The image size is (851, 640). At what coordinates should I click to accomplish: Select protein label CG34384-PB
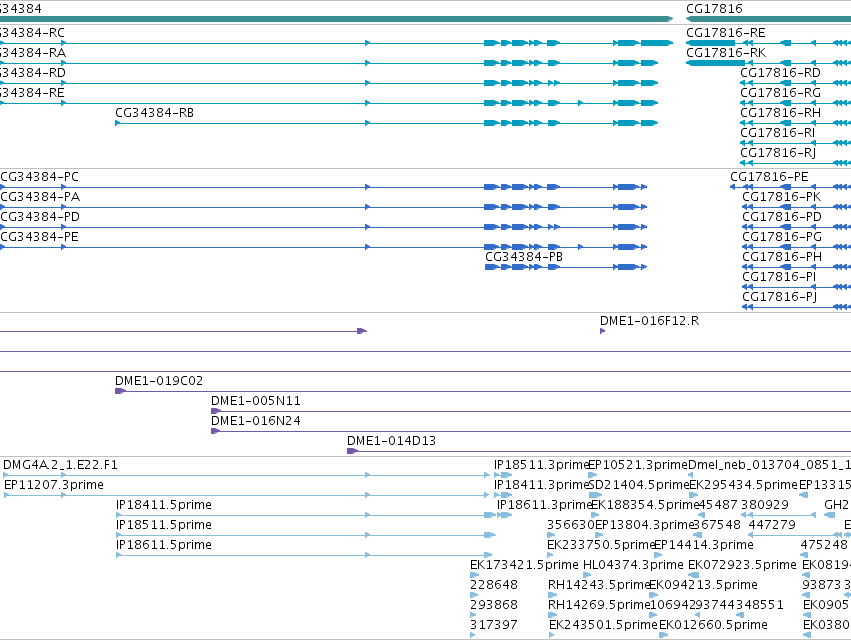[524, 257]
